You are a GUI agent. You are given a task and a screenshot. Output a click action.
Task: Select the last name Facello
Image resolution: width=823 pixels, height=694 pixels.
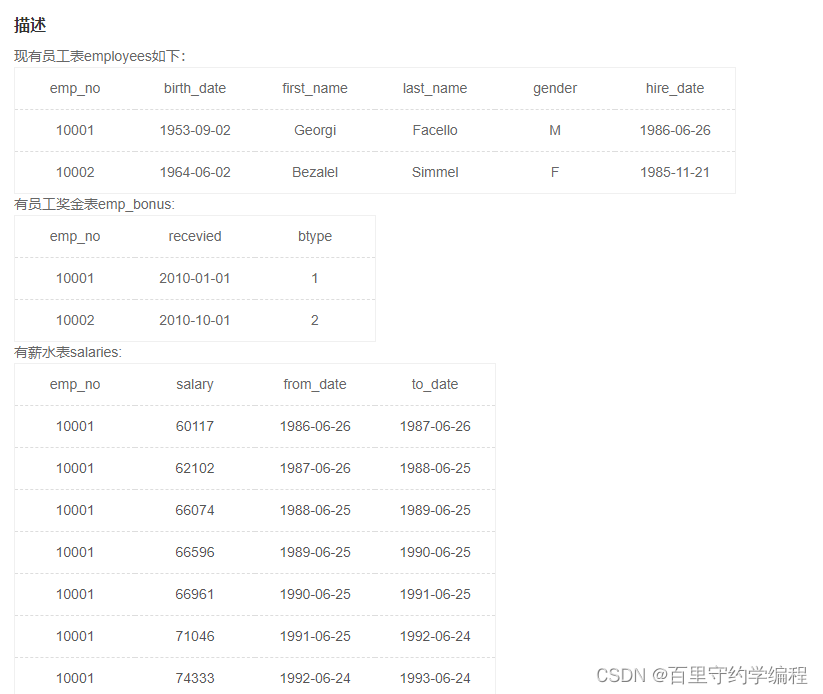click(435, 130)
